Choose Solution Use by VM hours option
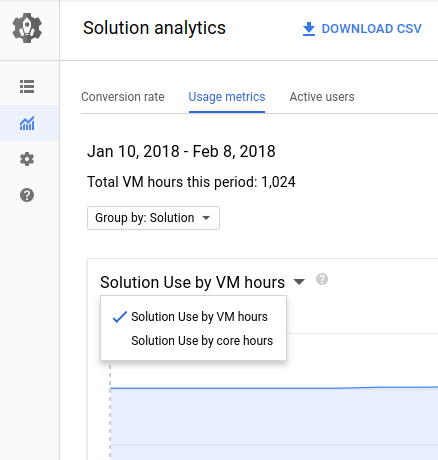This screenshot has width=438, height=460. click(x=199, y=317)
